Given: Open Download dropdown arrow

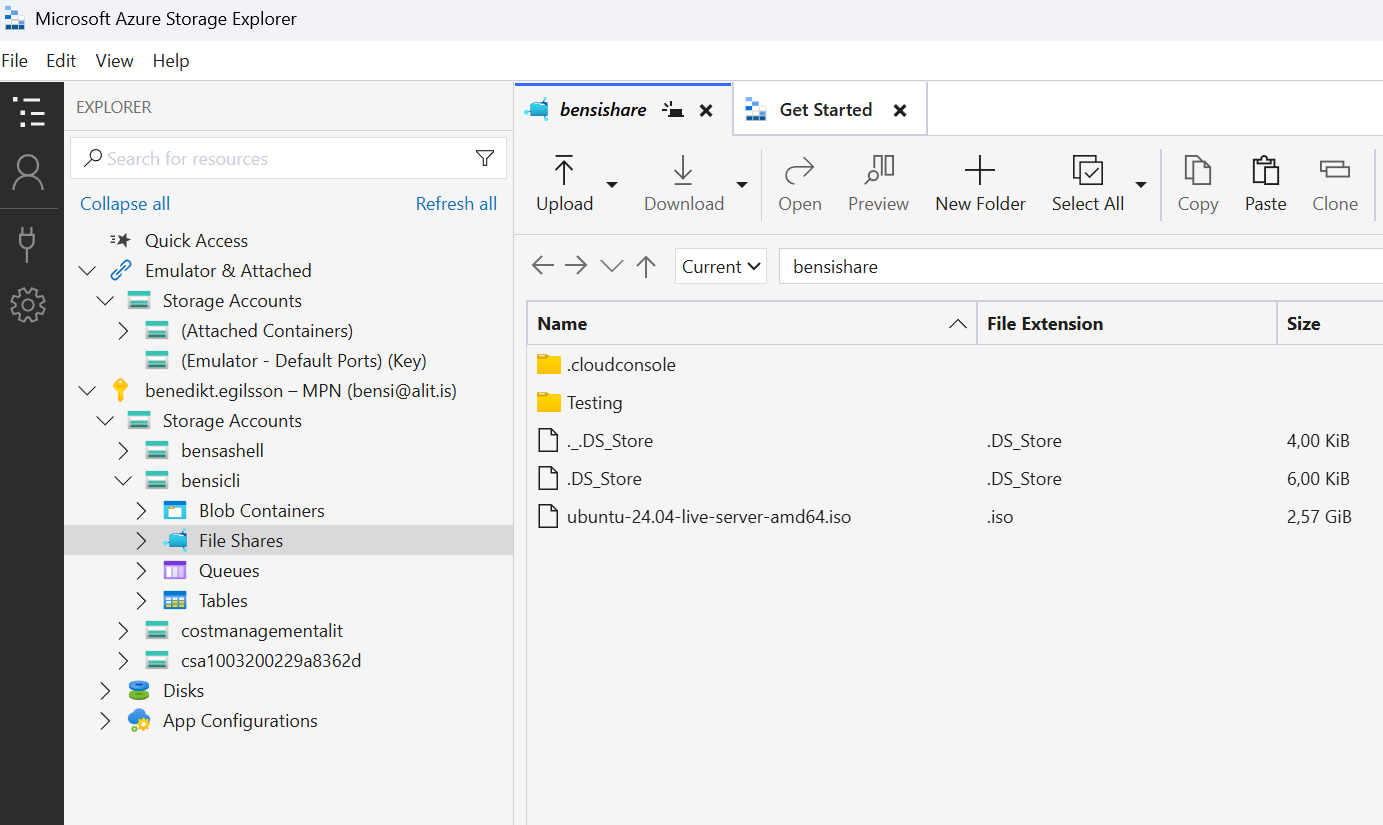Looking at the screenshot, I should (x=742, y=184).
